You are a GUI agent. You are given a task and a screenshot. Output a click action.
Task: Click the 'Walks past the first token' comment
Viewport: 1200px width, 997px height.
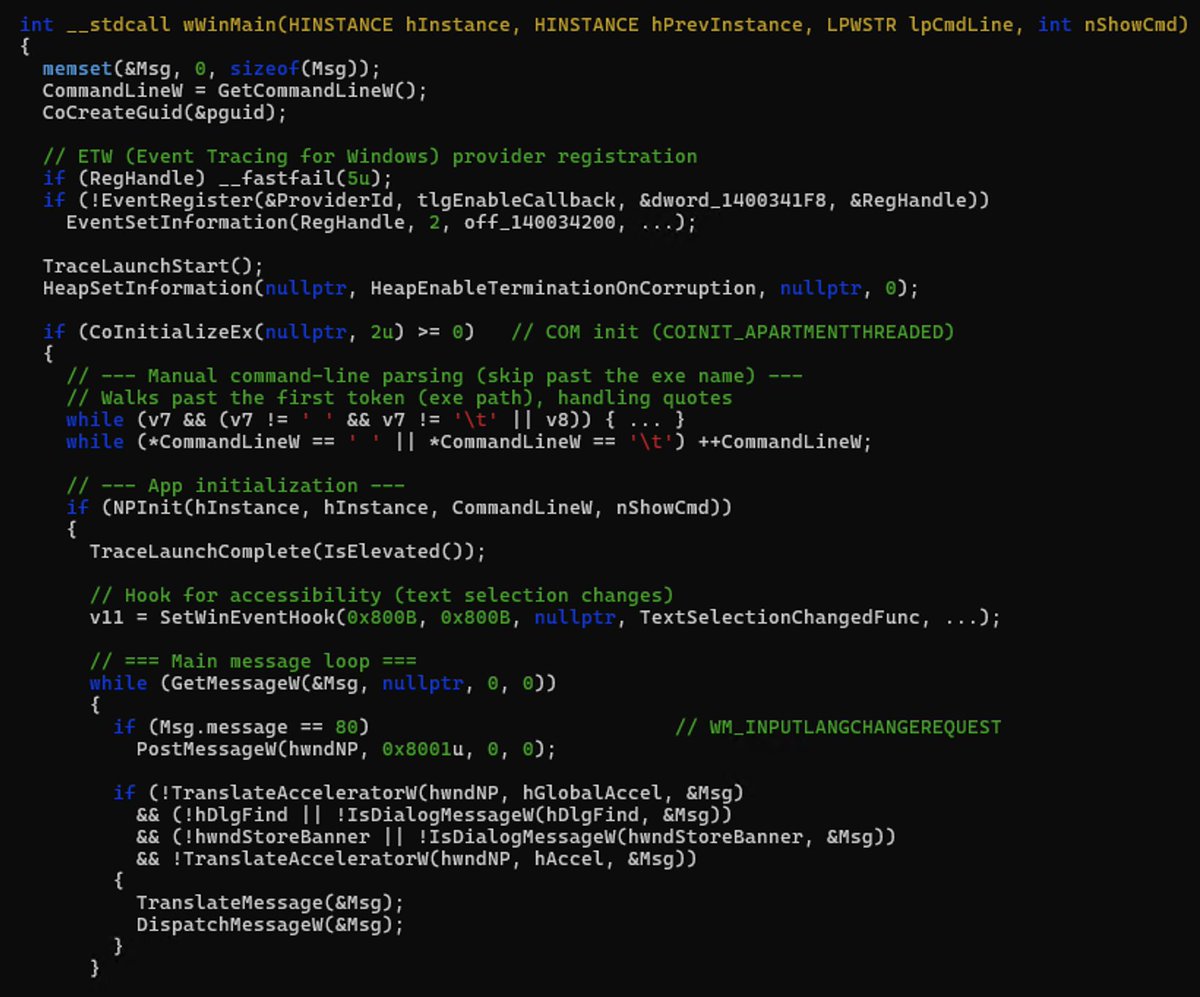click(x=399, y=398)
